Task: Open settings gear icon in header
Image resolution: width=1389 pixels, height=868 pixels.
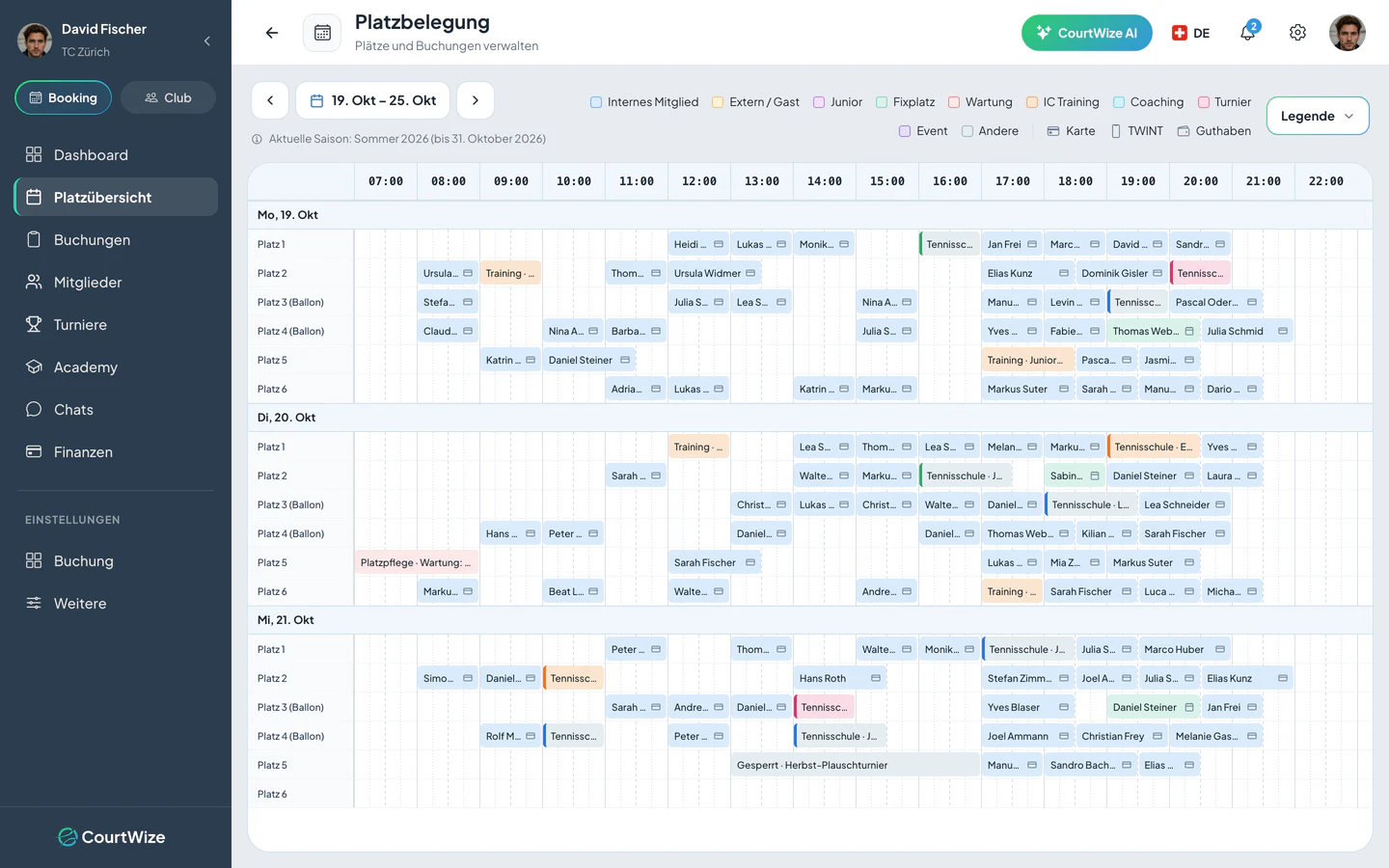Action: pos(1297,33)
